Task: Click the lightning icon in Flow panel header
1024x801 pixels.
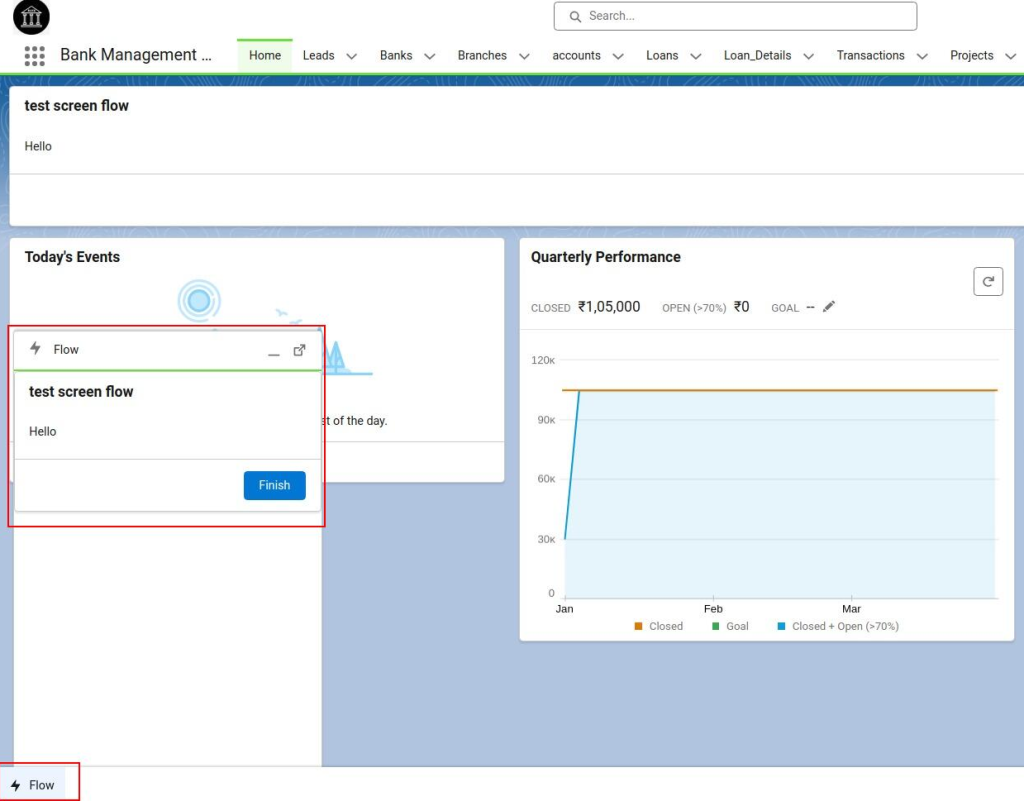Action: coord(35,349)
